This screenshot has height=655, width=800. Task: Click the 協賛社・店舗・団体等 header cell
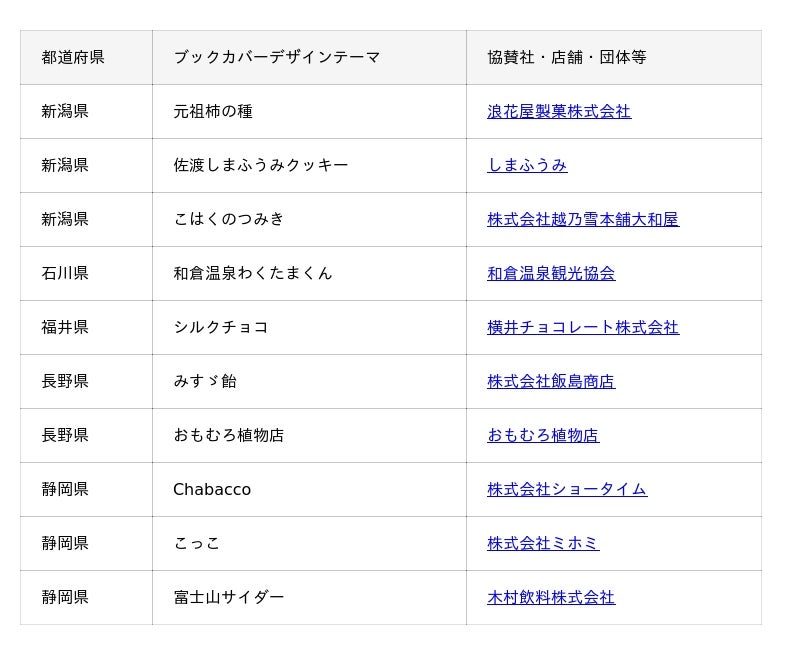click(567, 58)
